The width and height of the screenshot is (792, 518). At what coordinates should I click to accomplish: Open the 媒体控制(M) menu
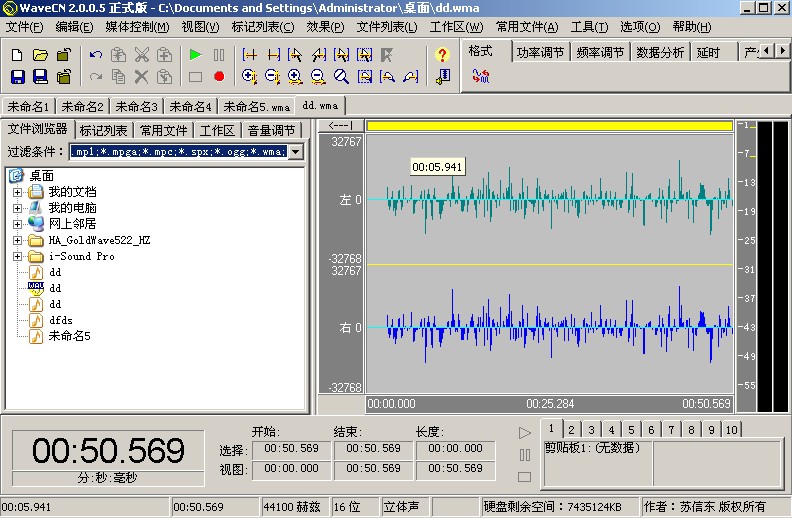[x=137, y=27]
